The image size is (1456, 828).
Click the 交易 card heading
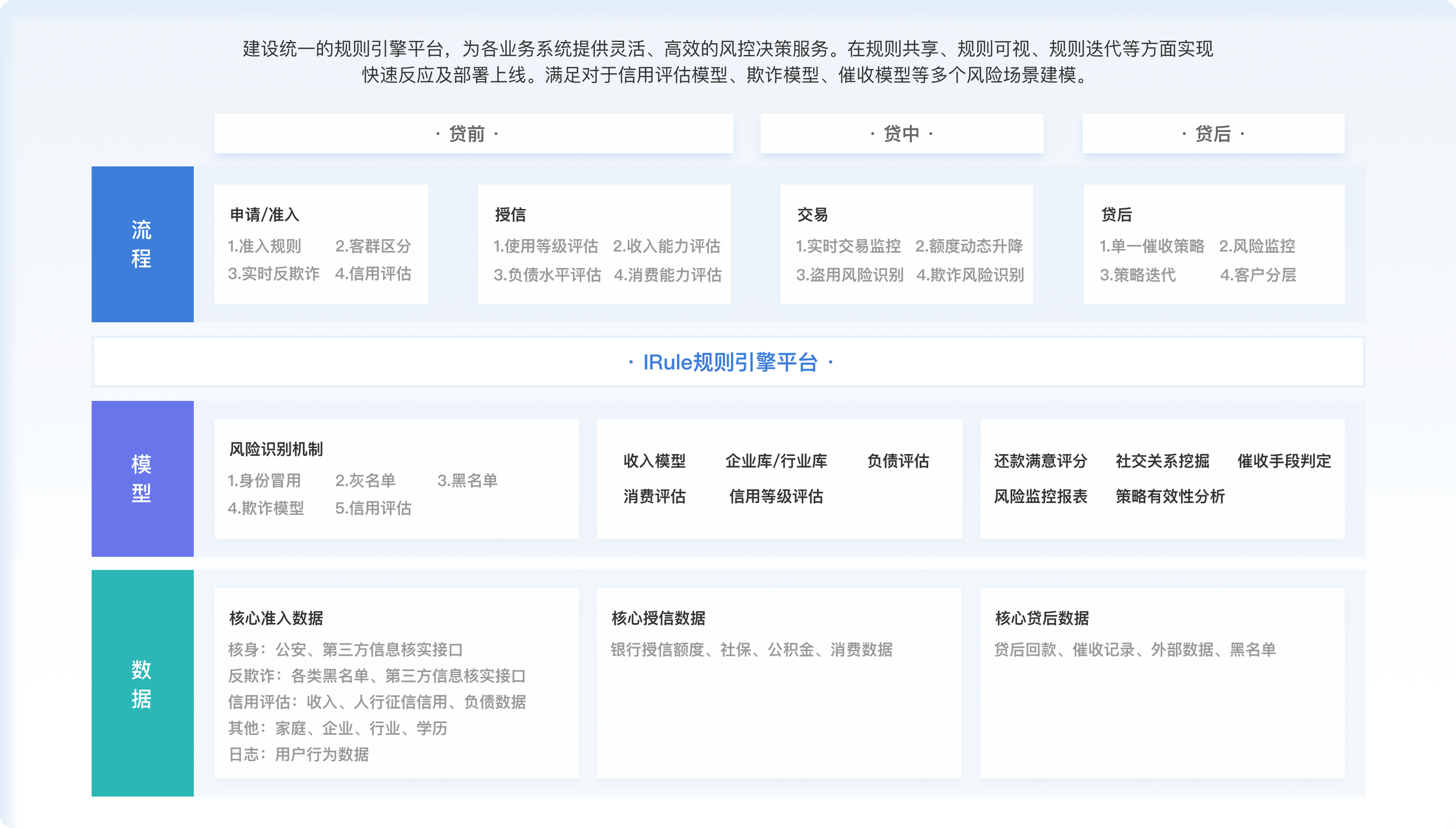[x=812, y=215]
